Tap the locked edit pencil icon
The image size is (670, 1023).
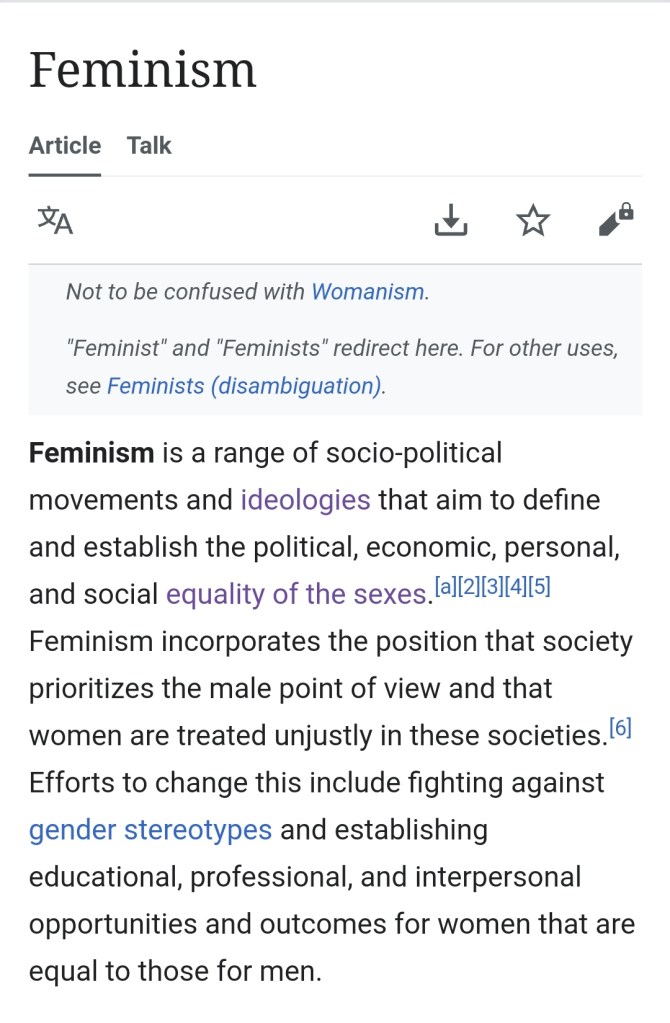point(616,220)
